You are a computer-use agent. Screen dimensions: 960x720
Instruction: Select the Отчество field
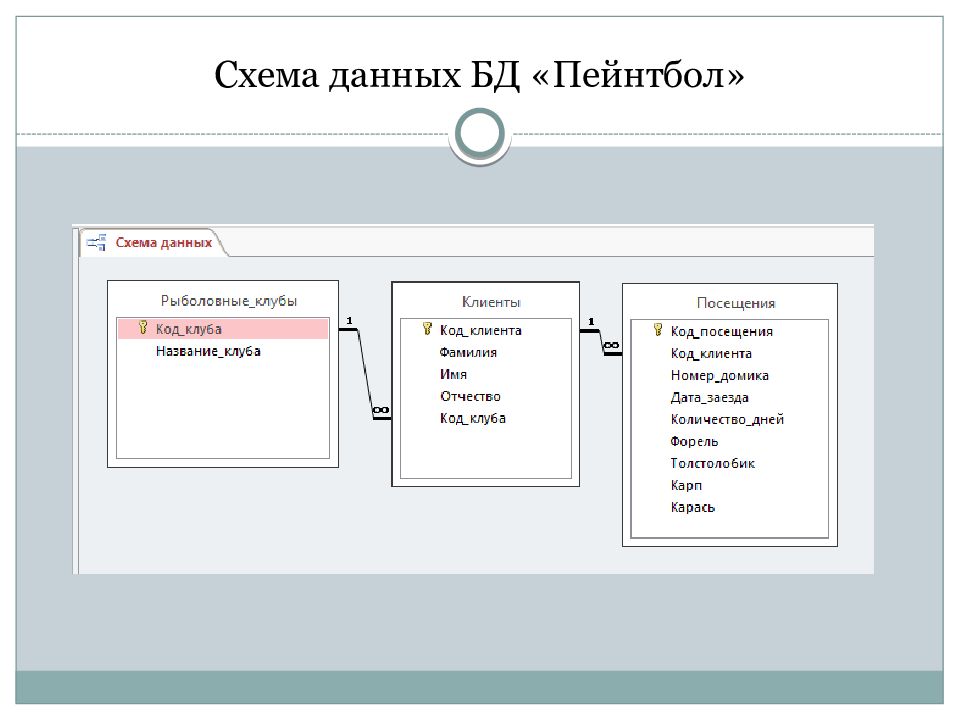470,397
